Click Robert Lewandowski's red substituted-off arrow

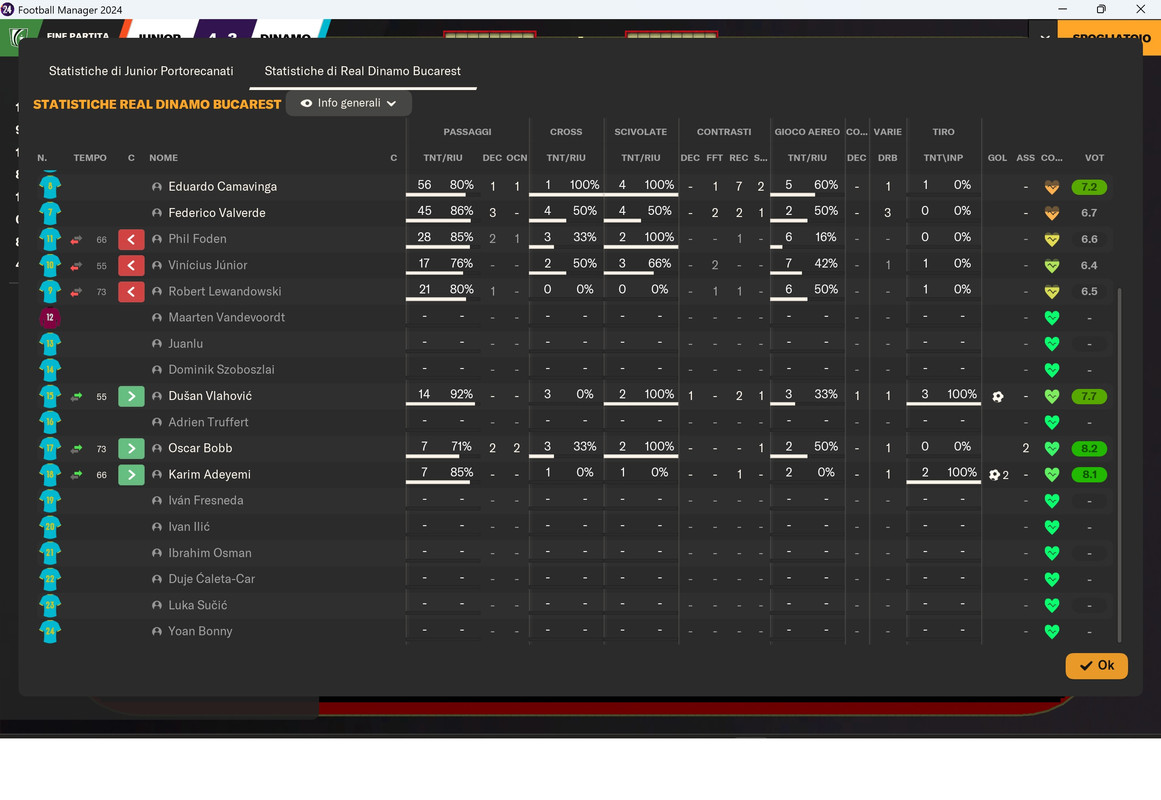(131, 292)
